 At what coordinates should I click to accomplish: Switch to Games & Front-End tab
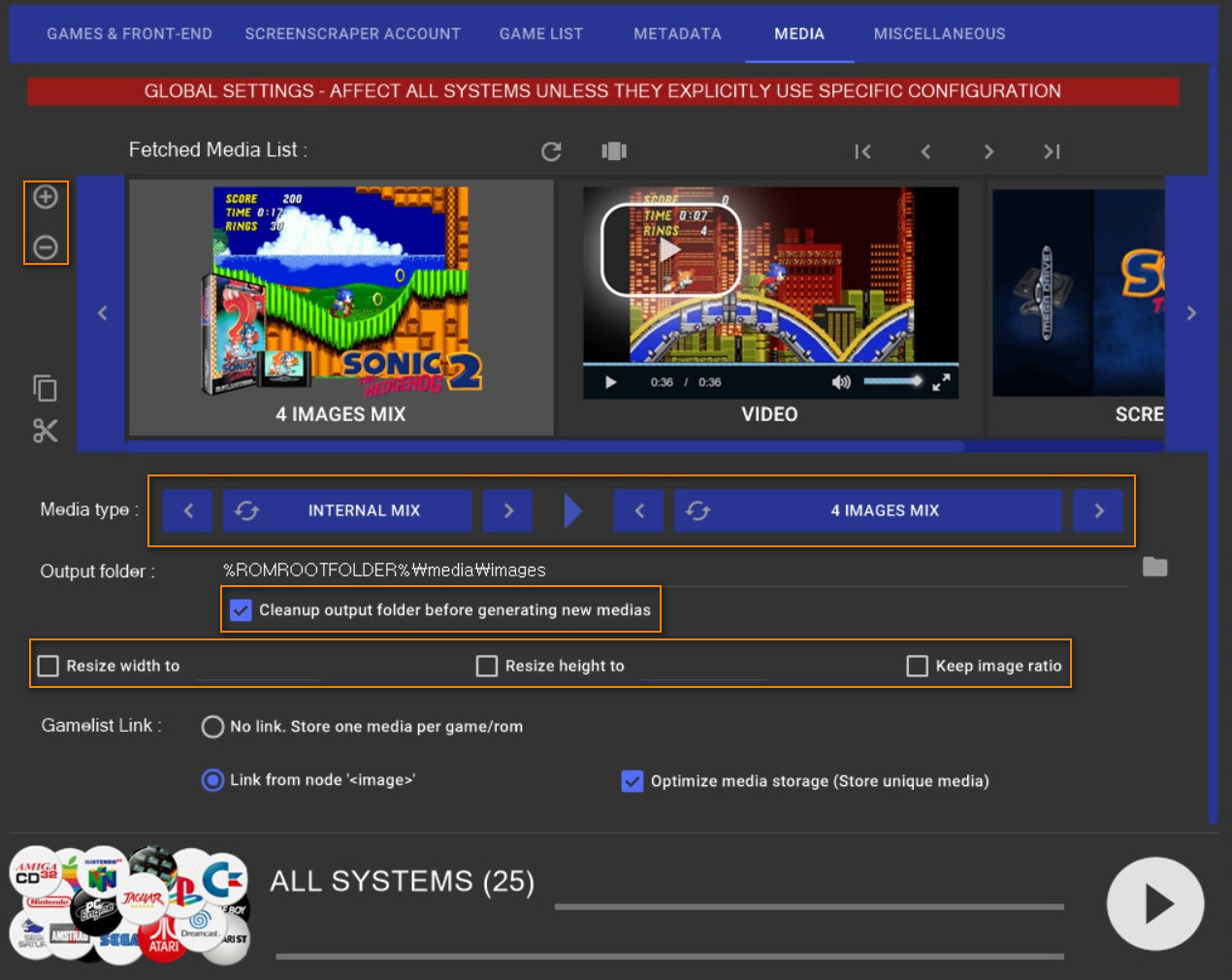coord(129,34)
